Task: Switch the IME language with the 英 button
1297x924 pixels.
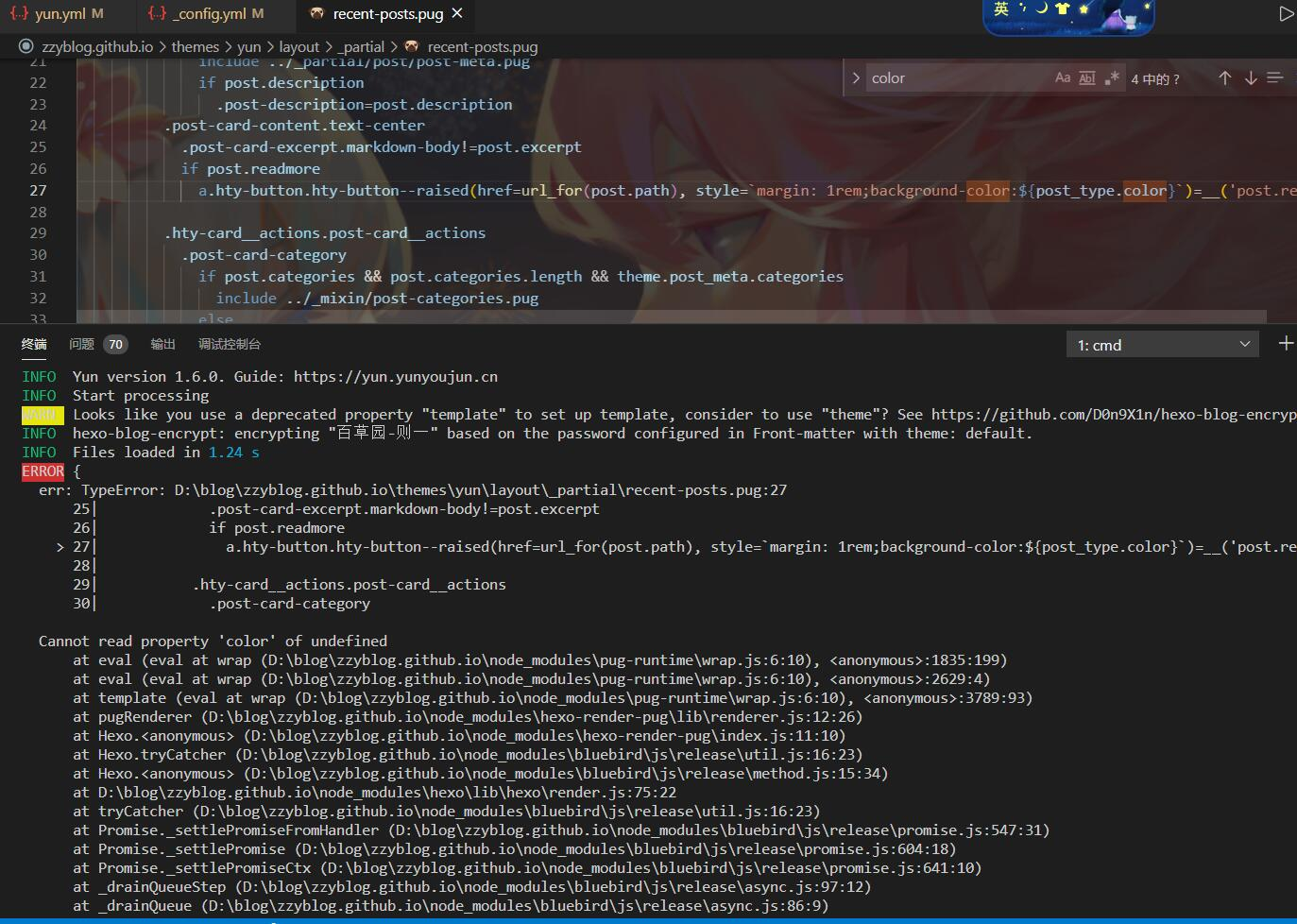Action: (1001, 9)
